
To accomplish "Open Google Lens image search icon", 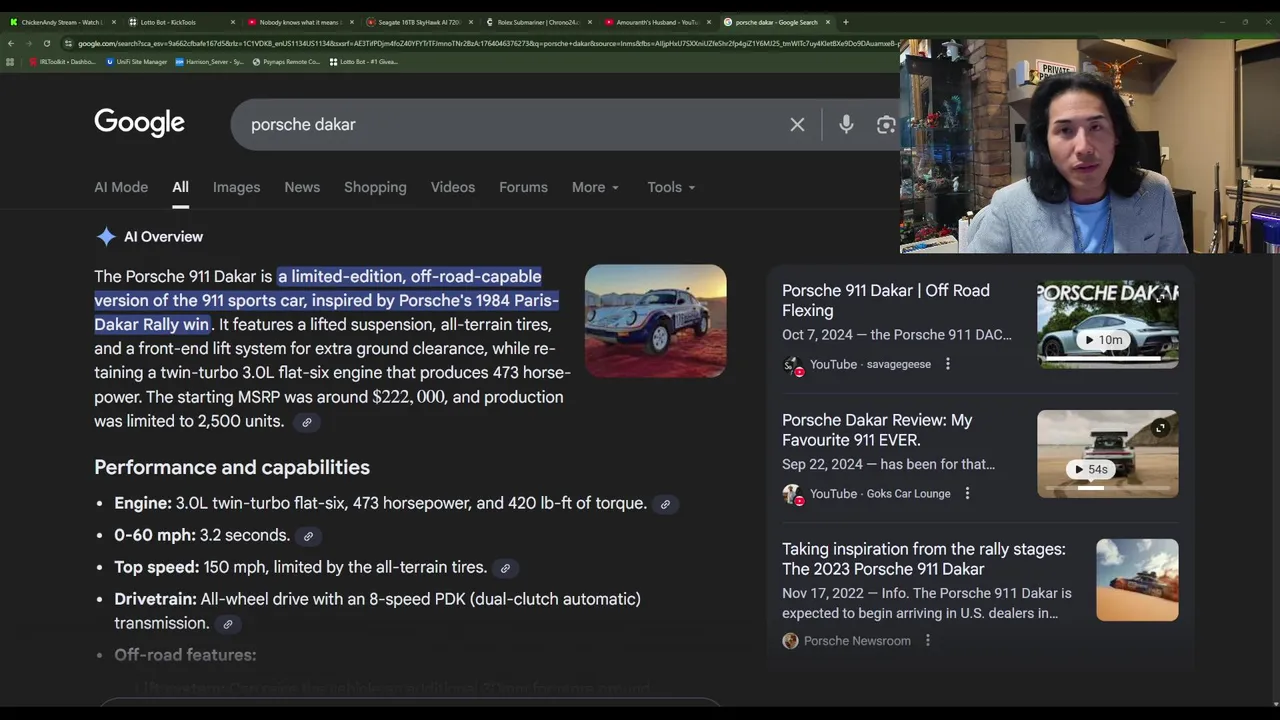I will 886,125.
